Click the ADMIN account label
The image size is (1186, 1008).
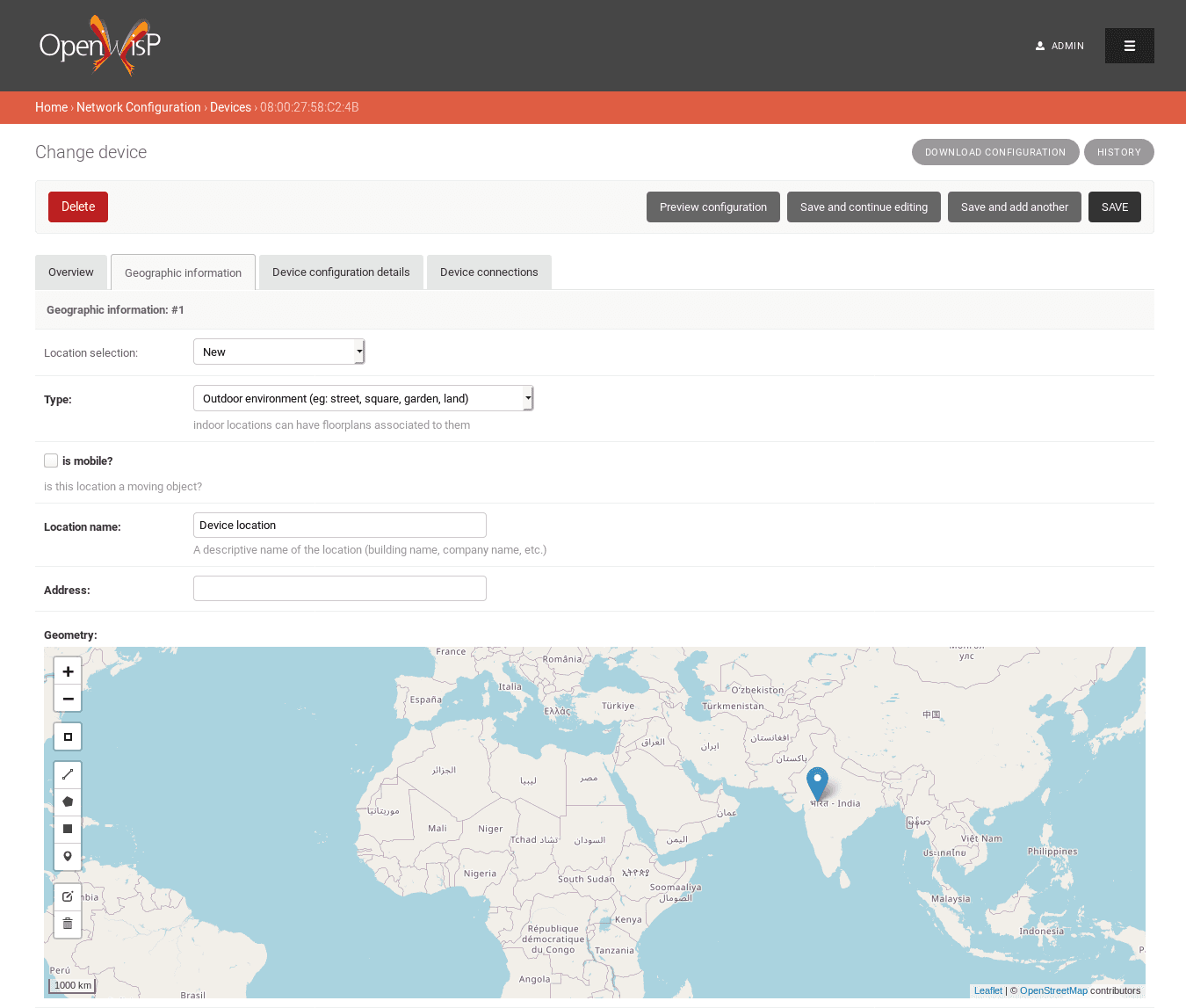click(1067, 46)
